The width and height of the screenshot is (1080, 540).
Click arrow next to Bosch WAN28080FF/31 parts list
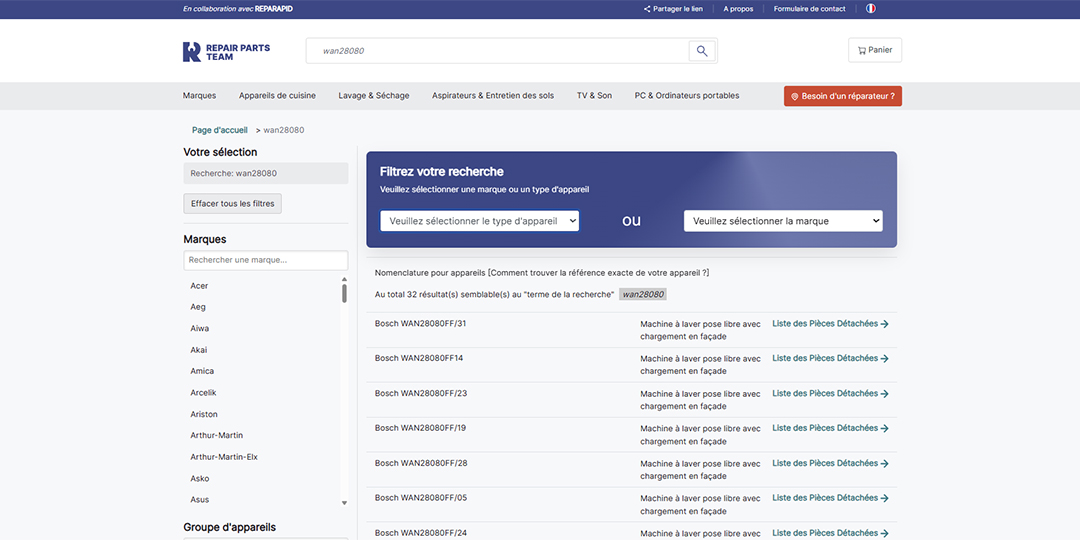click(x=884, y=324)
